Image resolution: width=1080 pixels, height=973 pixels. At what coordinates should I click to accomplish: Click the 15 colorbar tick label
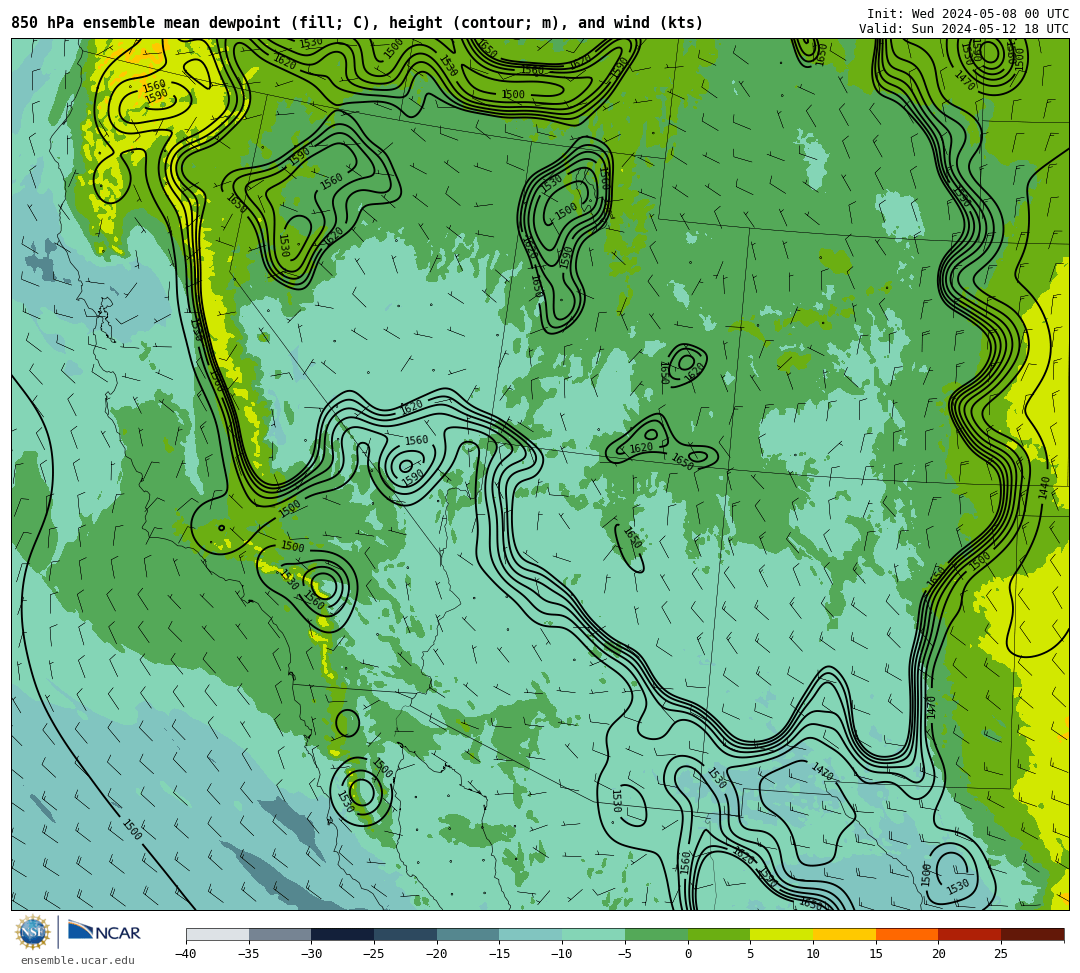pos(876,954)
